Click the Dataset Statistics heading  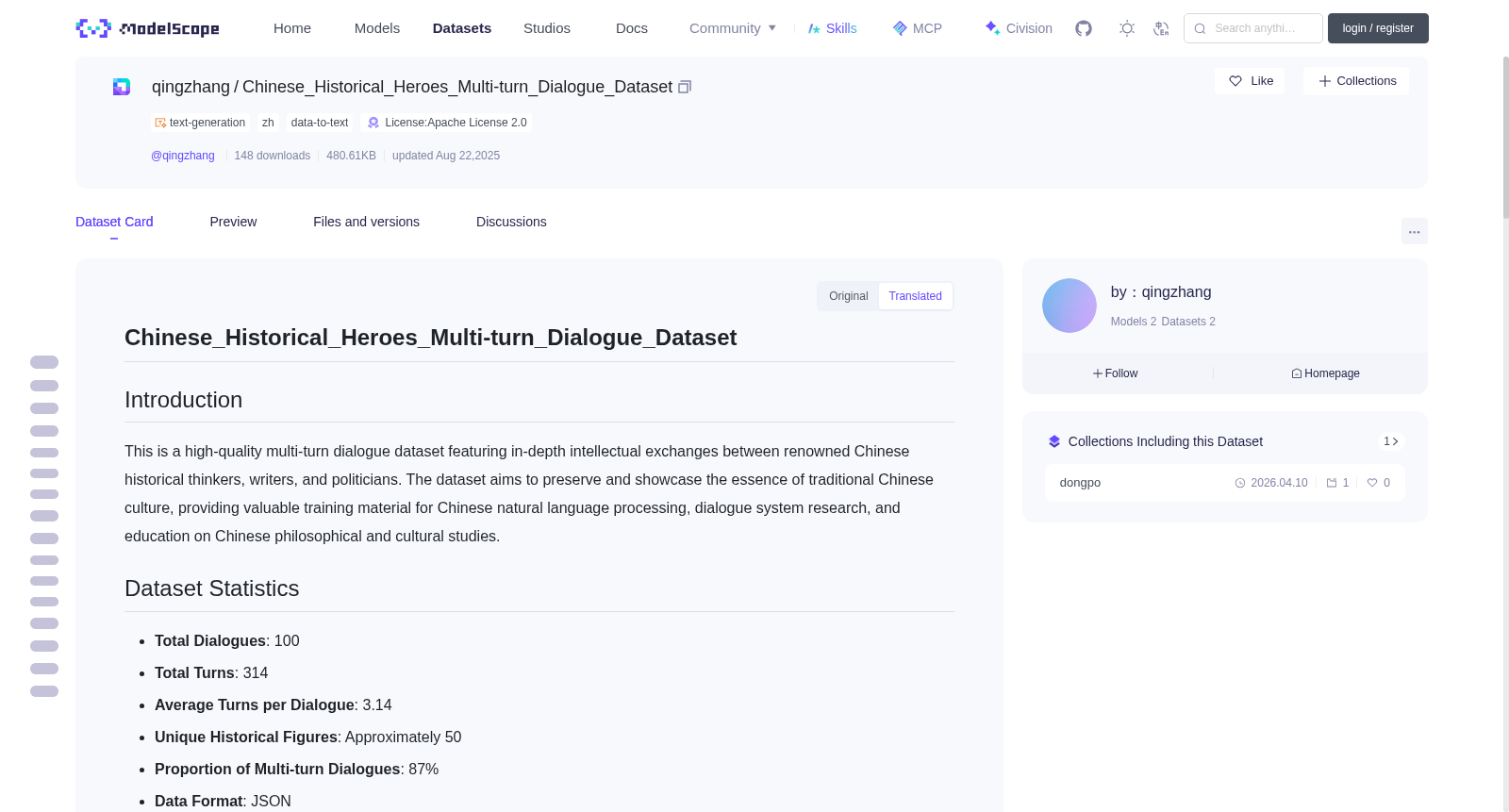pyautogui.click(x=212, y=588)
